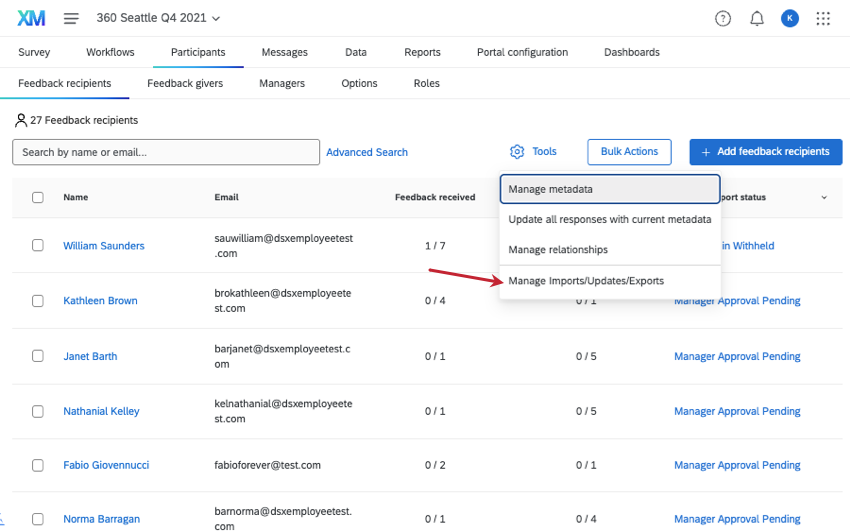The height and width of the screenshot is (532, 850).
Task: Open the help question mark icon
Action: (x=723, y=18)
